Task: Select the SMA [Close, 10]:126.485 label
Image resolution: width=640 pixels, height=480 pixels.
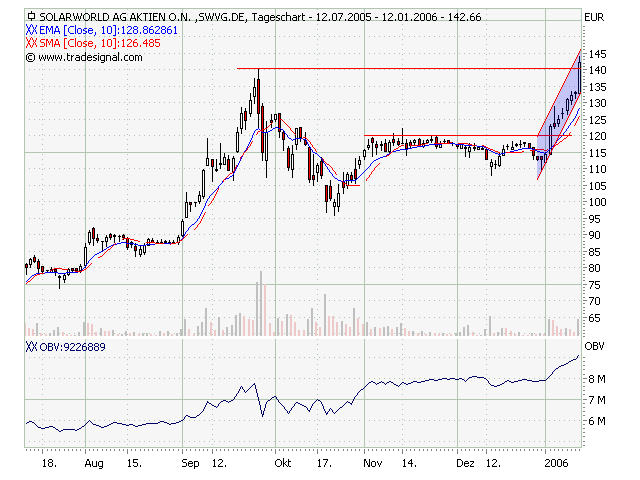Action: click(x=100, y=43)
